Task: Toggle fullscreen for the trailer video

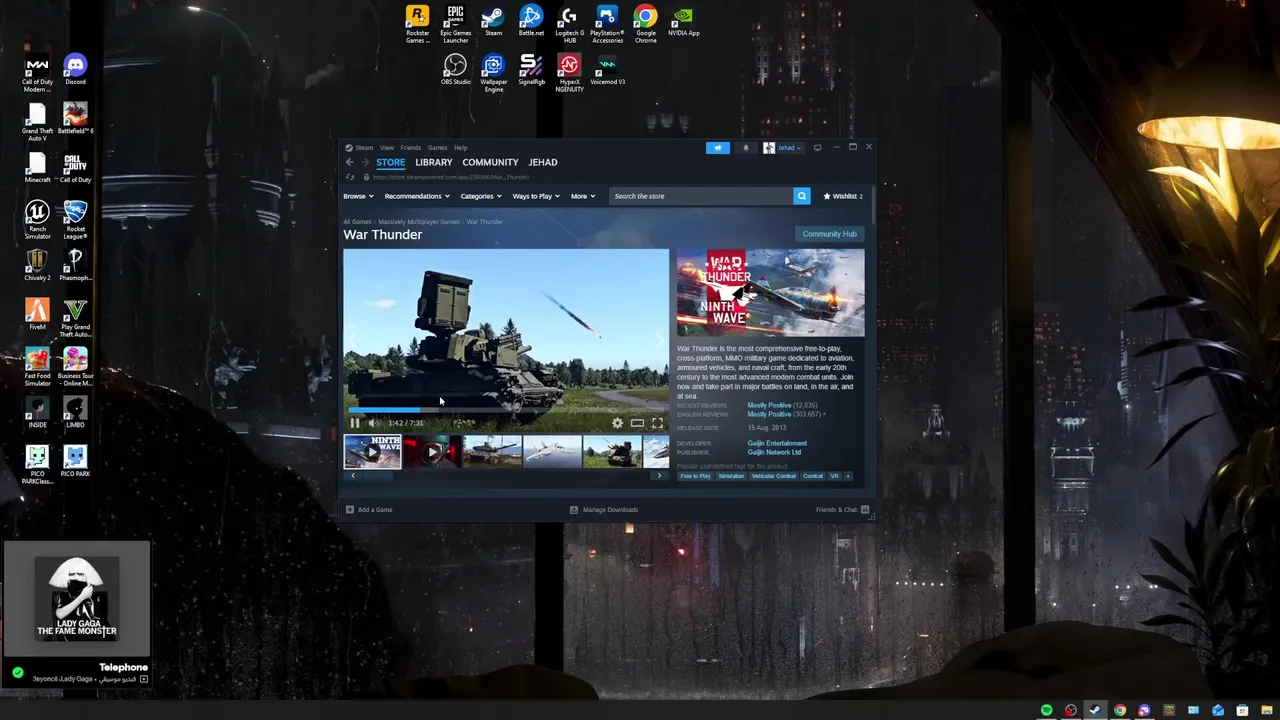Action: pos(657,423)
